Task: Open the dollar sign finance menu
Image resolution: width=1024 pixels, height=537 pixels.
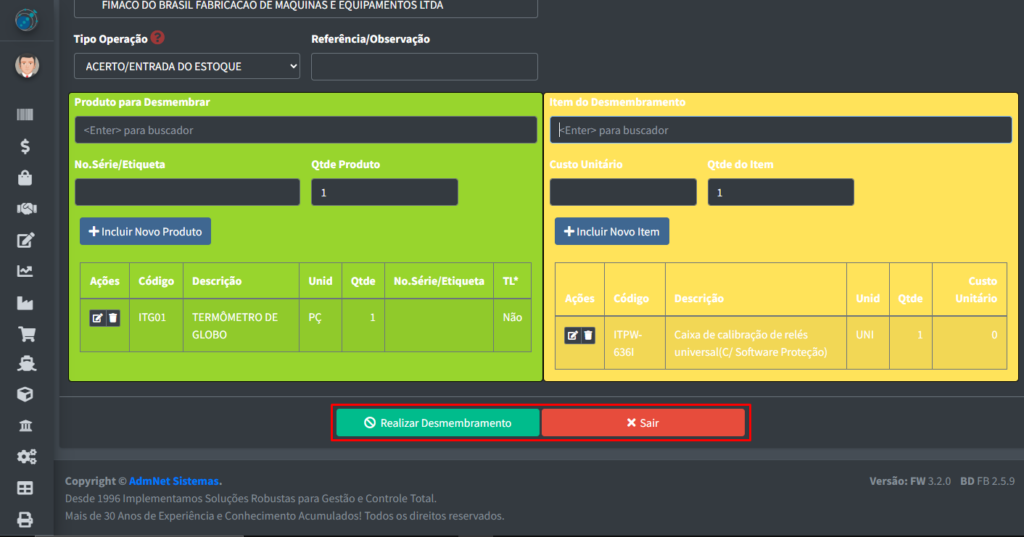Action: pyautogui.click(x=25, y=146)
